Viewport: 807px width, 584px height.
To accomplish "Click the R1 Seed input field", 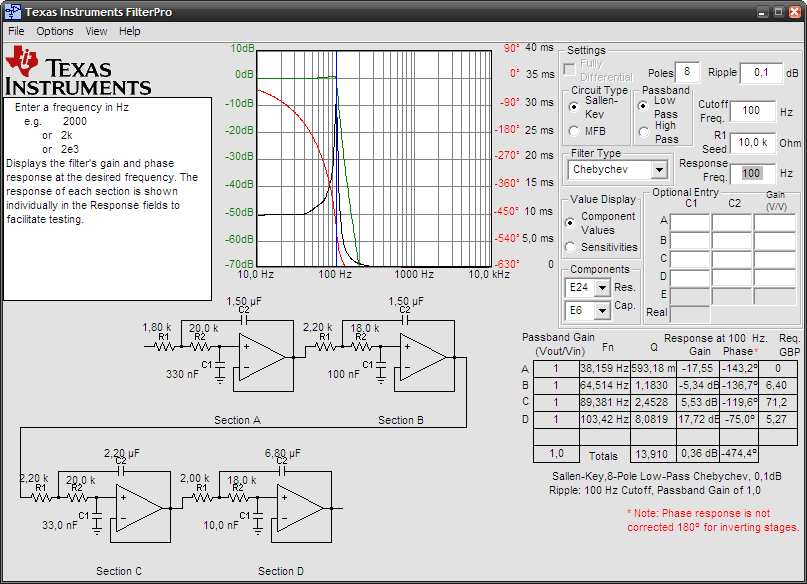I will (752, 143).
